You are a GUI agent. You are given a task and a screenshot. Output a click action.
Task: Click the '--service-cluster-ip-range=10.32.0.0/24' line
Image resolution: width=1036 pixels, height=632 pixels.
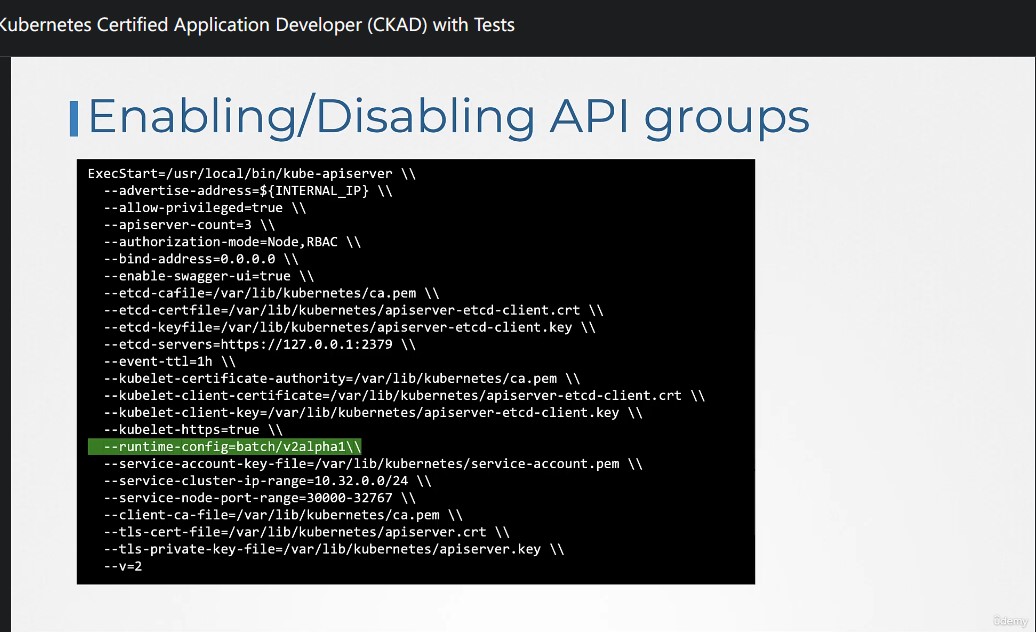pos(268,481)
